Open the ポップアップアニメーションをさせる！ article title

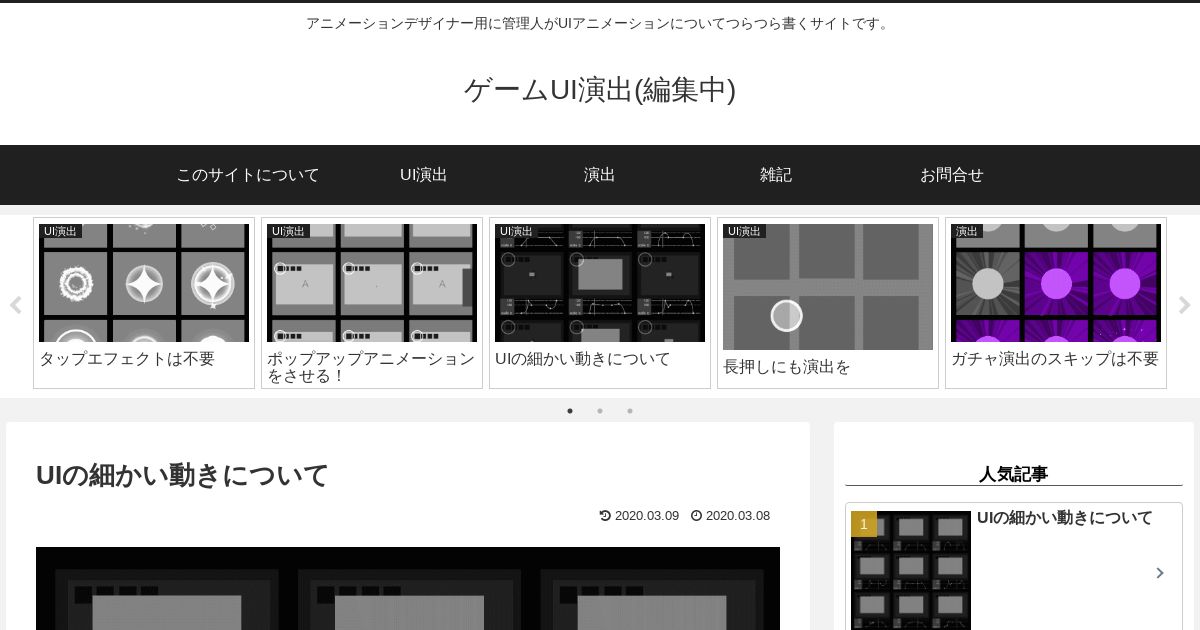[371, 367]
